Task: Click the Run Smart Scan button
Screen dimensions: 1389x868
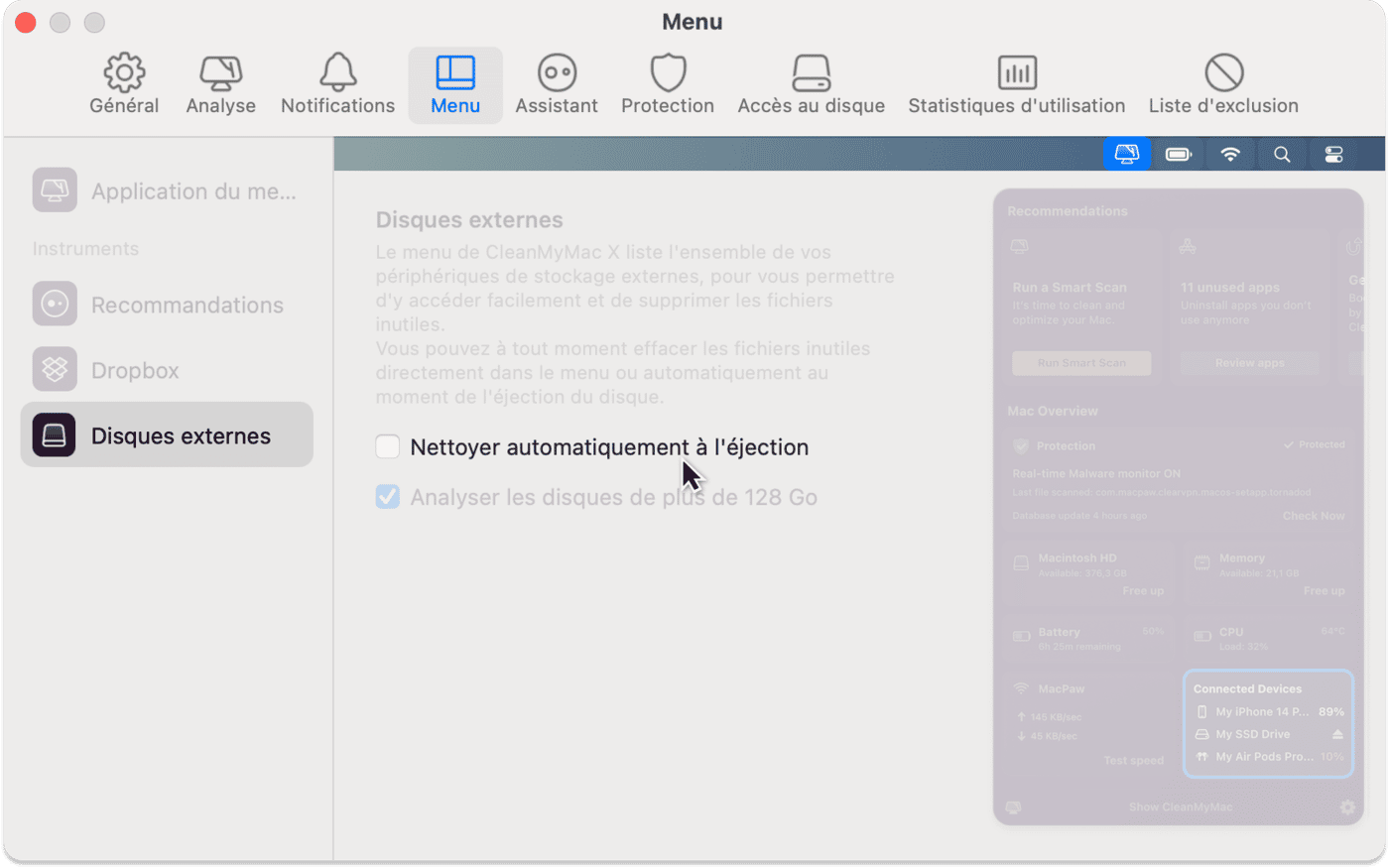Action: (1081, 363)
